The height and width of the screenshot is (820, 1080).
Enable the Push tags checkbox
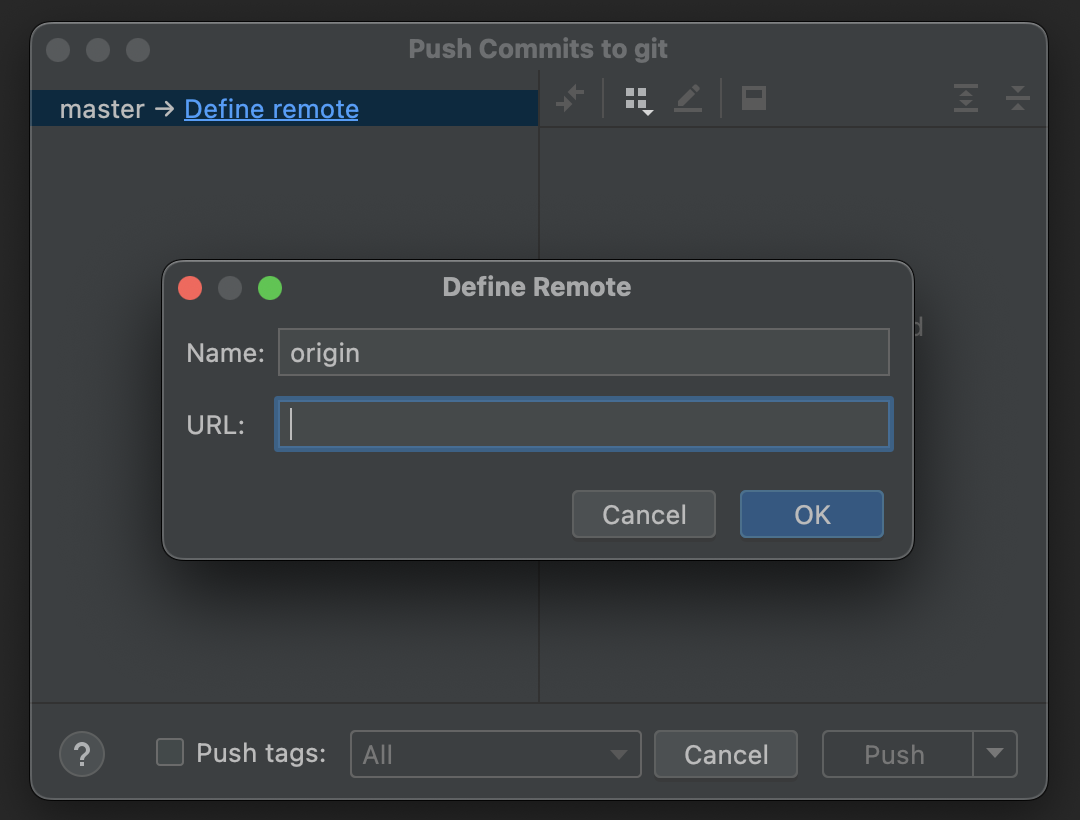[170, 753]
